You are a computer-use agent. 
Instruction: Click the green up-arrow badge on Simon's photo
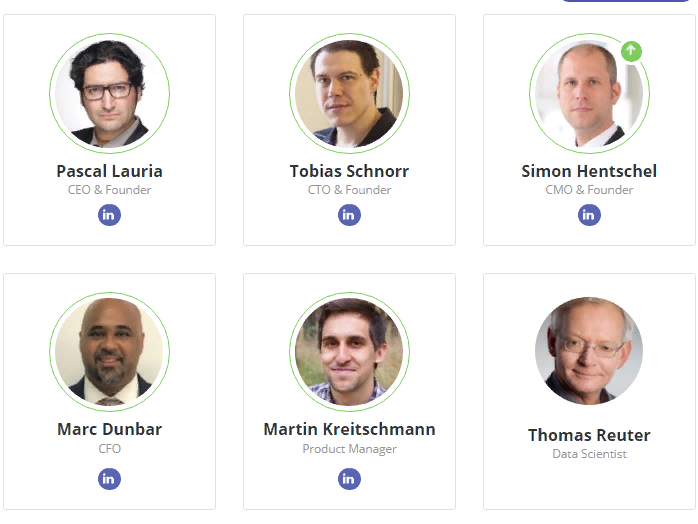tap(631, 51)
